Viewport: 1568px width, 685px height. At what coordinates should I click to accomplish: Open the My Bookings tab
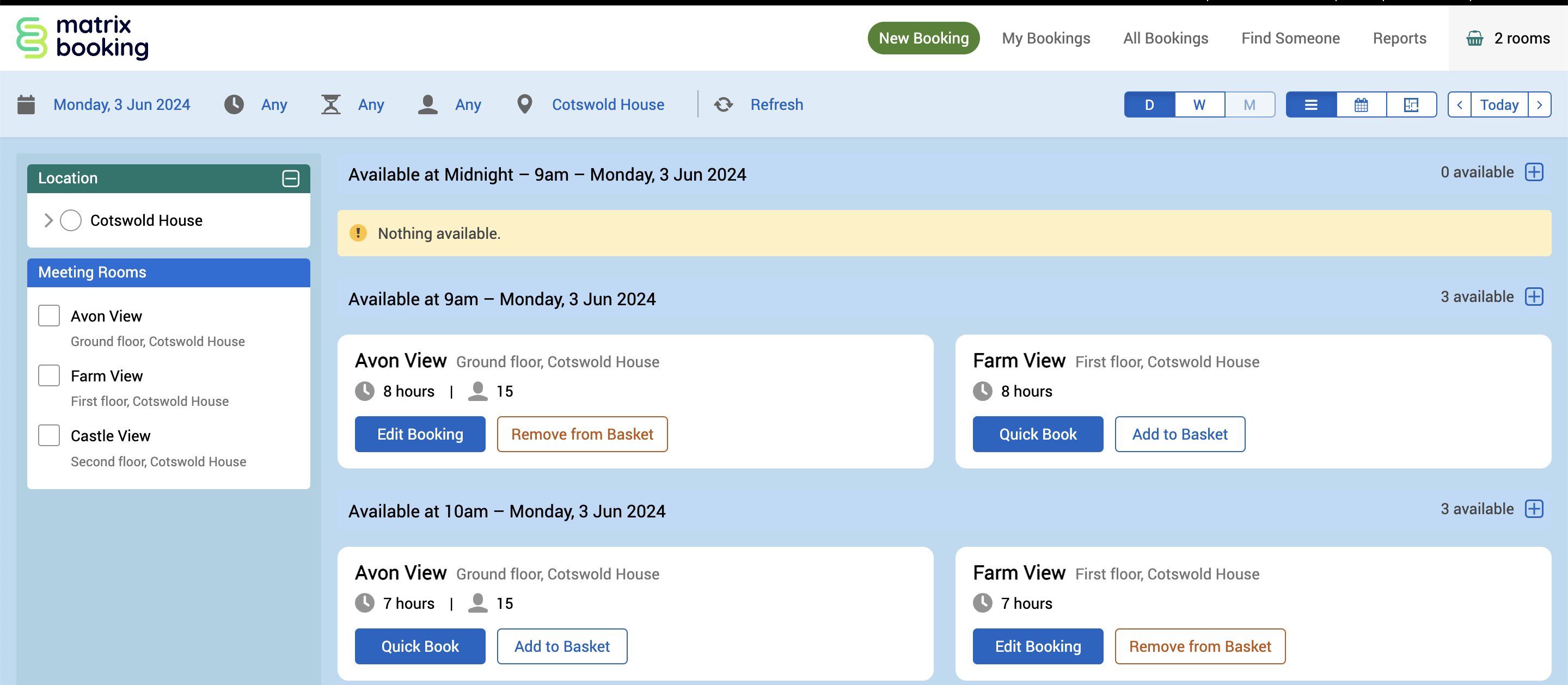[1046, 38]
